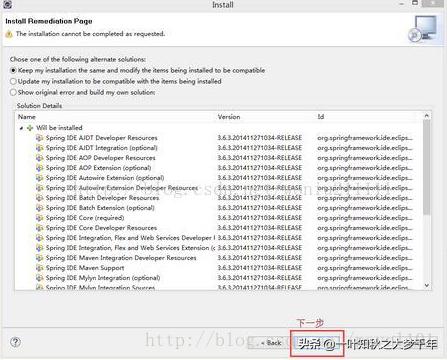Click the scroll down arrow of solution list
Image resolution: width=447 pixels, height=360 pixels.
click(427, 285)
